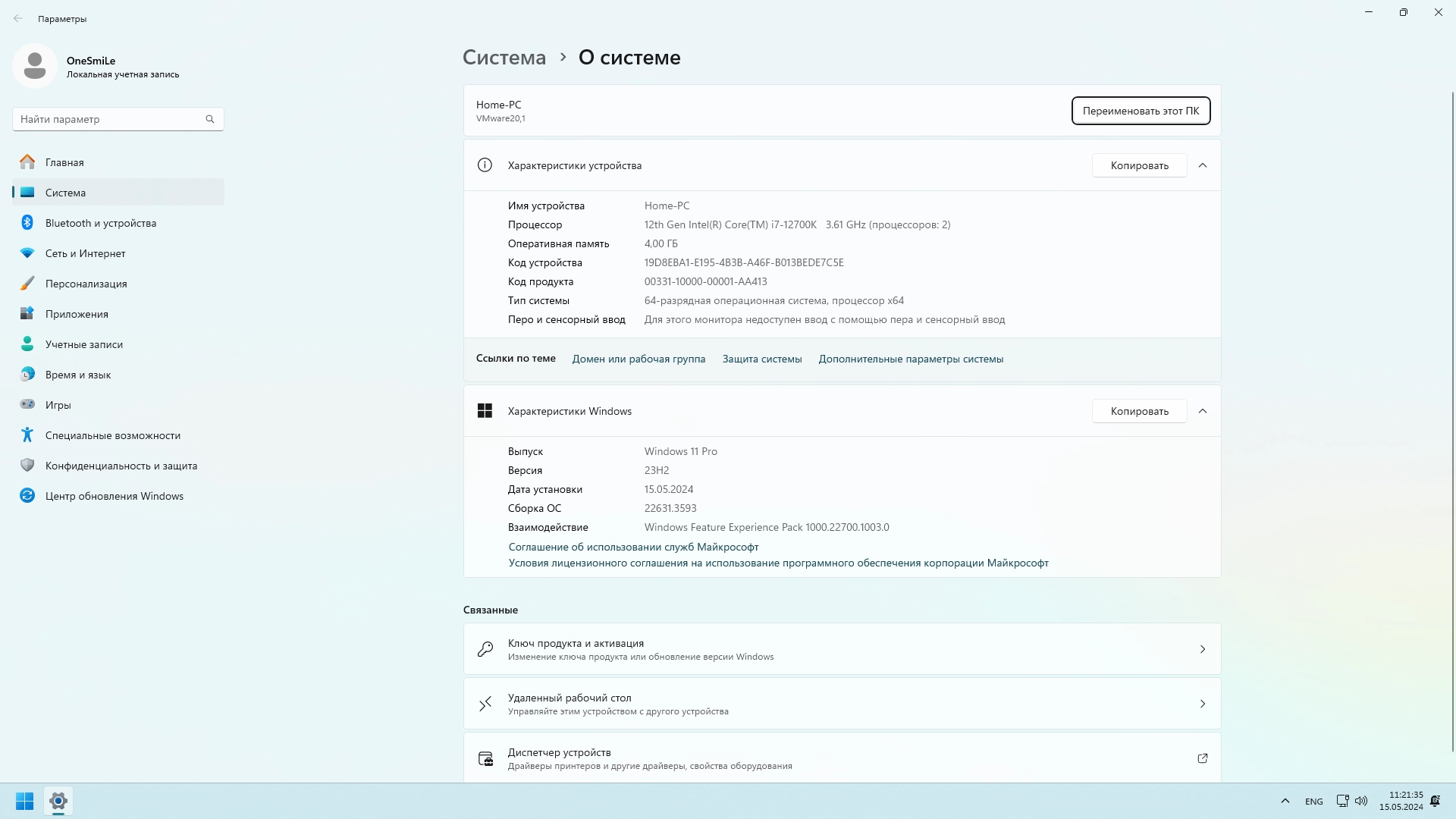Open Bluetooth и устройства settings icon
This screenshot has width=1456, height=819.
[27, 222]
